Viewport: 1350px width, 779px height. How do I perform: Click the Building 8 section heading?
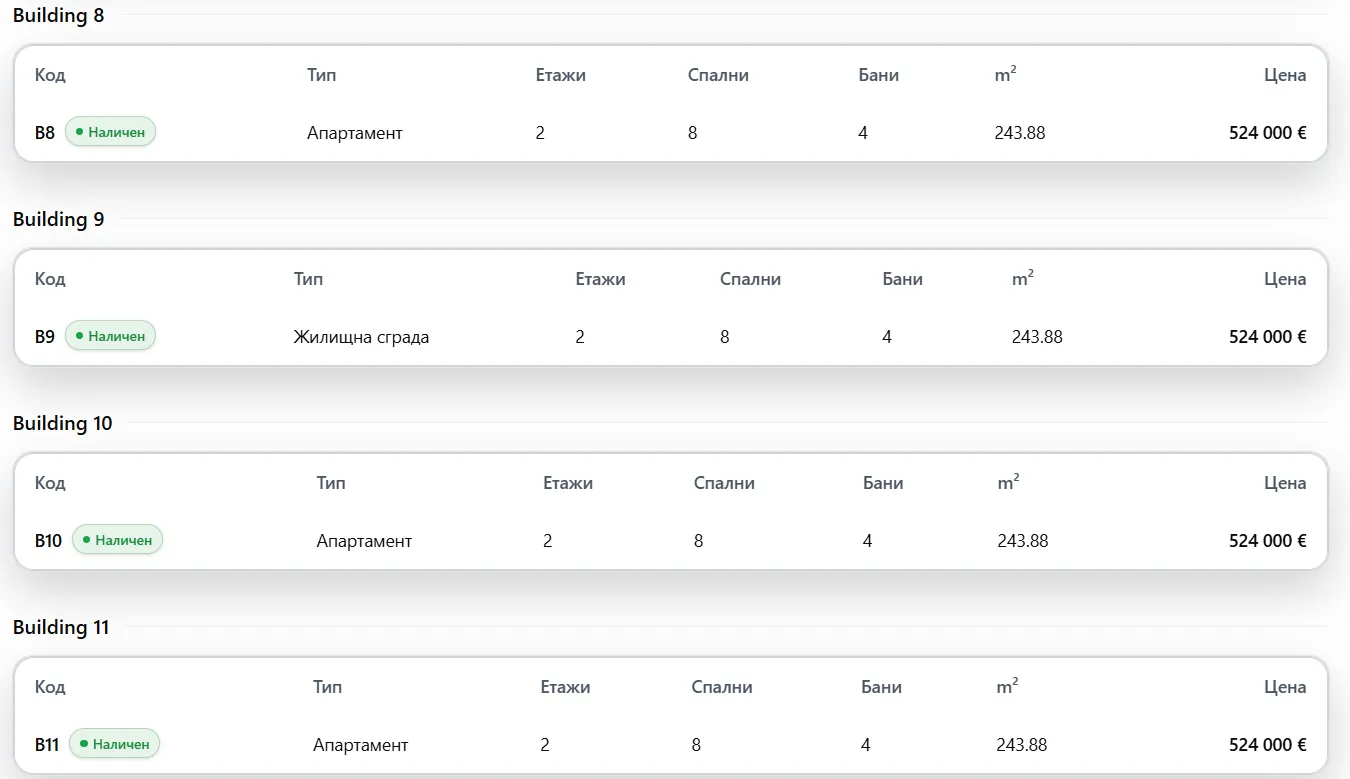point(59,16)
